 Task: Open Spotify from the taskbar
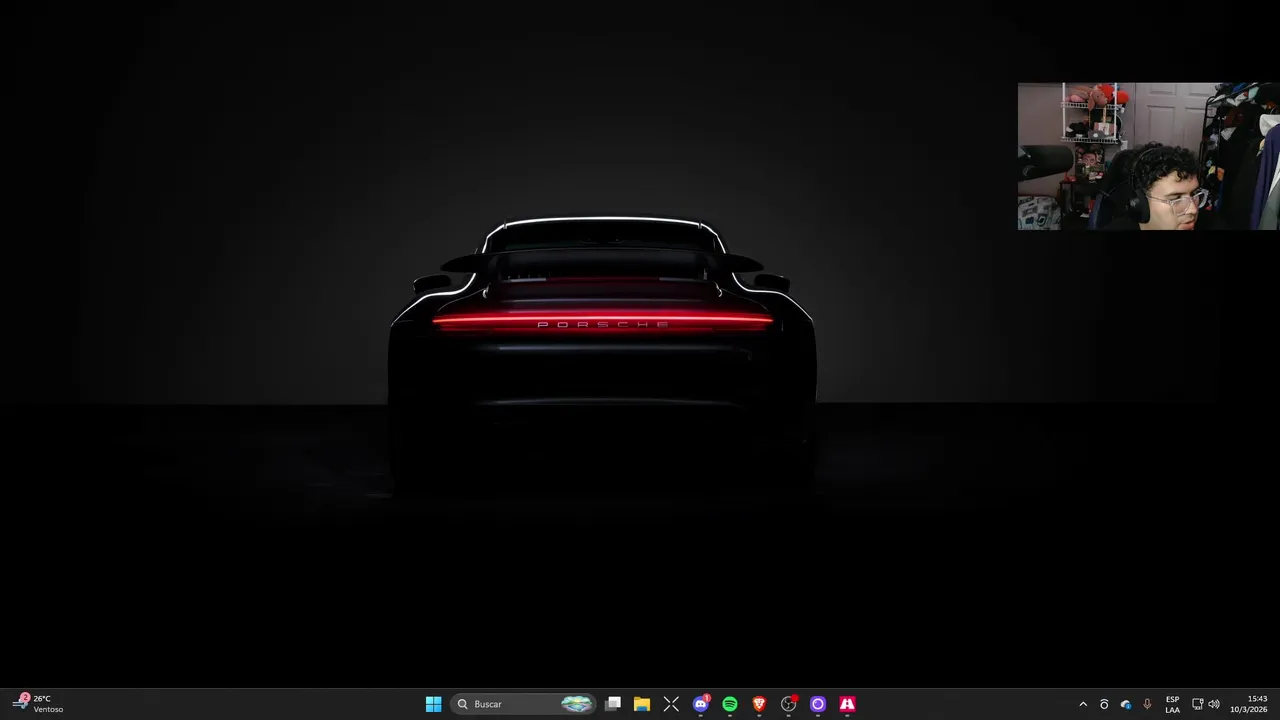(x=730, y=704)
